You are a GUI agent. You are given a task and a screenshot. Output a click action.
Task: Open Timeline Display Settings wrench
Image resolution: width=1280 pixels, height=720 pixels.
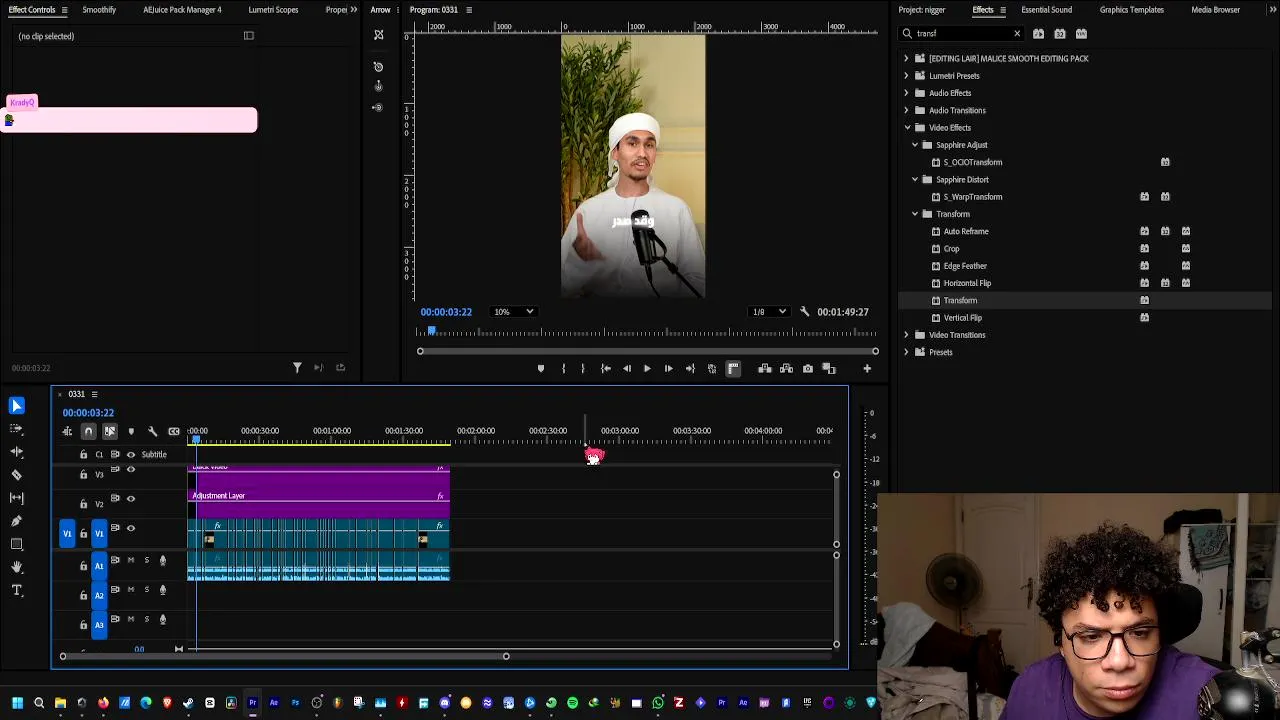152,431
